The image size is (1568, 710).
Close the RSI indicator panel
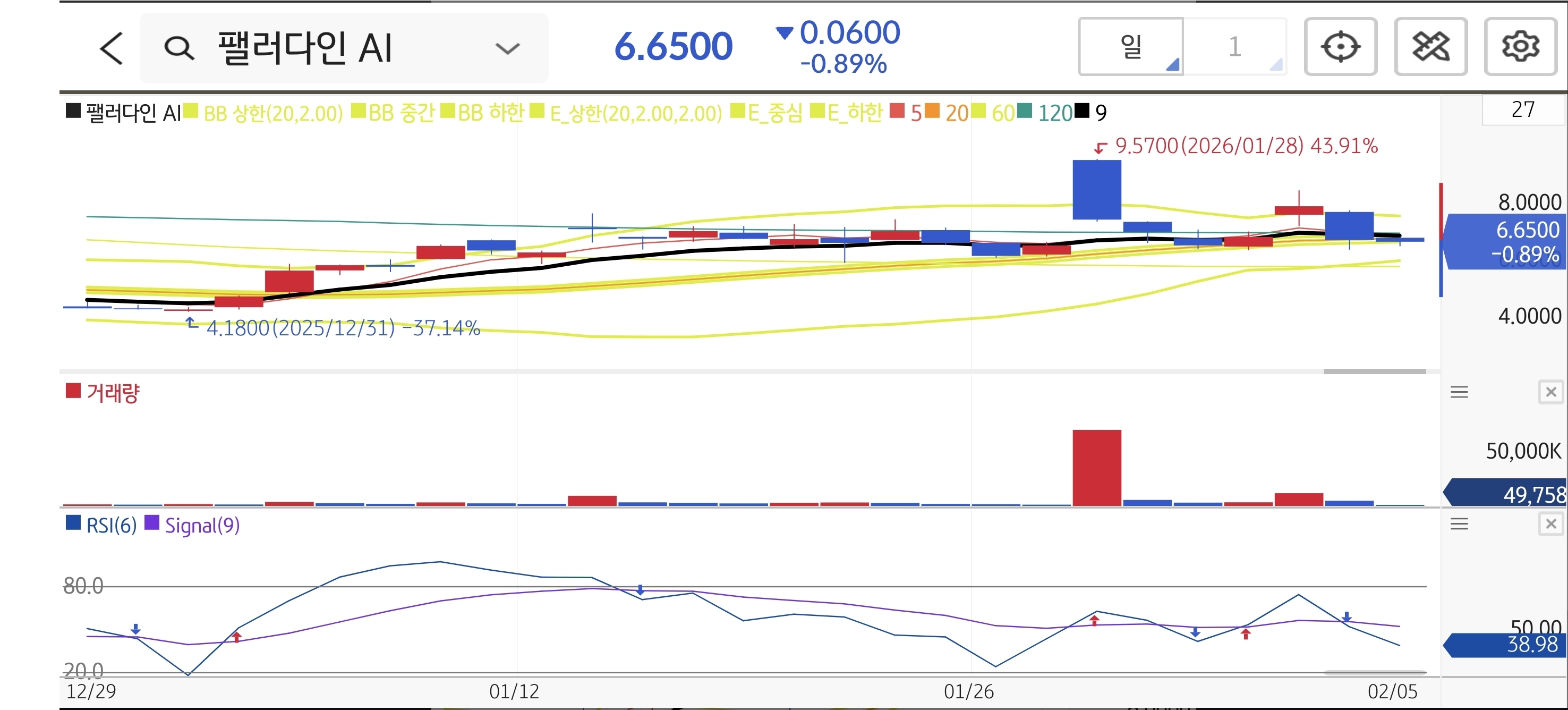[x=1550, y=523]
